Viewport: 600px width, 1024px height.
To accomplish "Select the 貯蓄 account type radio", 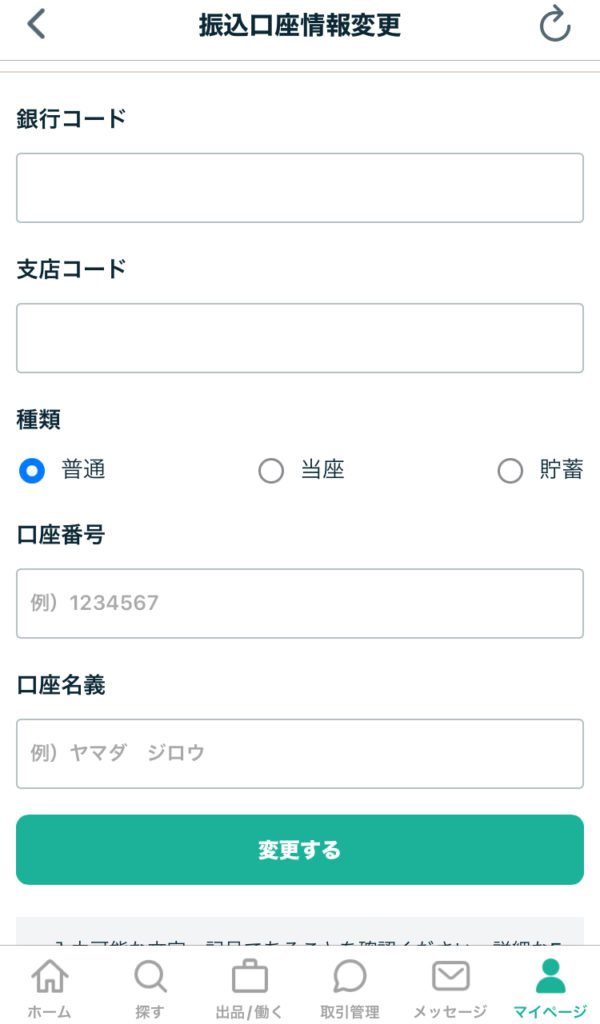I will click(x=510, y=470).
